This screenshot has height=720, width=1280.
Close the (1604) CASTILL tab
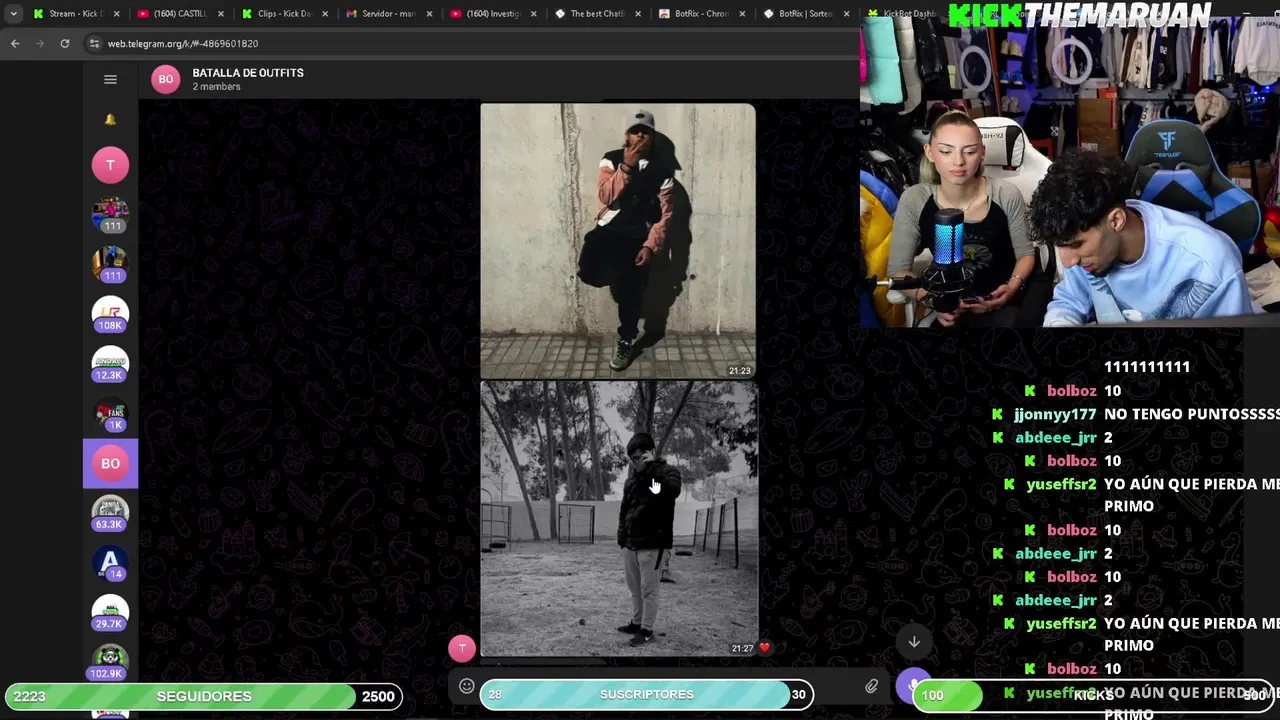point(220,14)
